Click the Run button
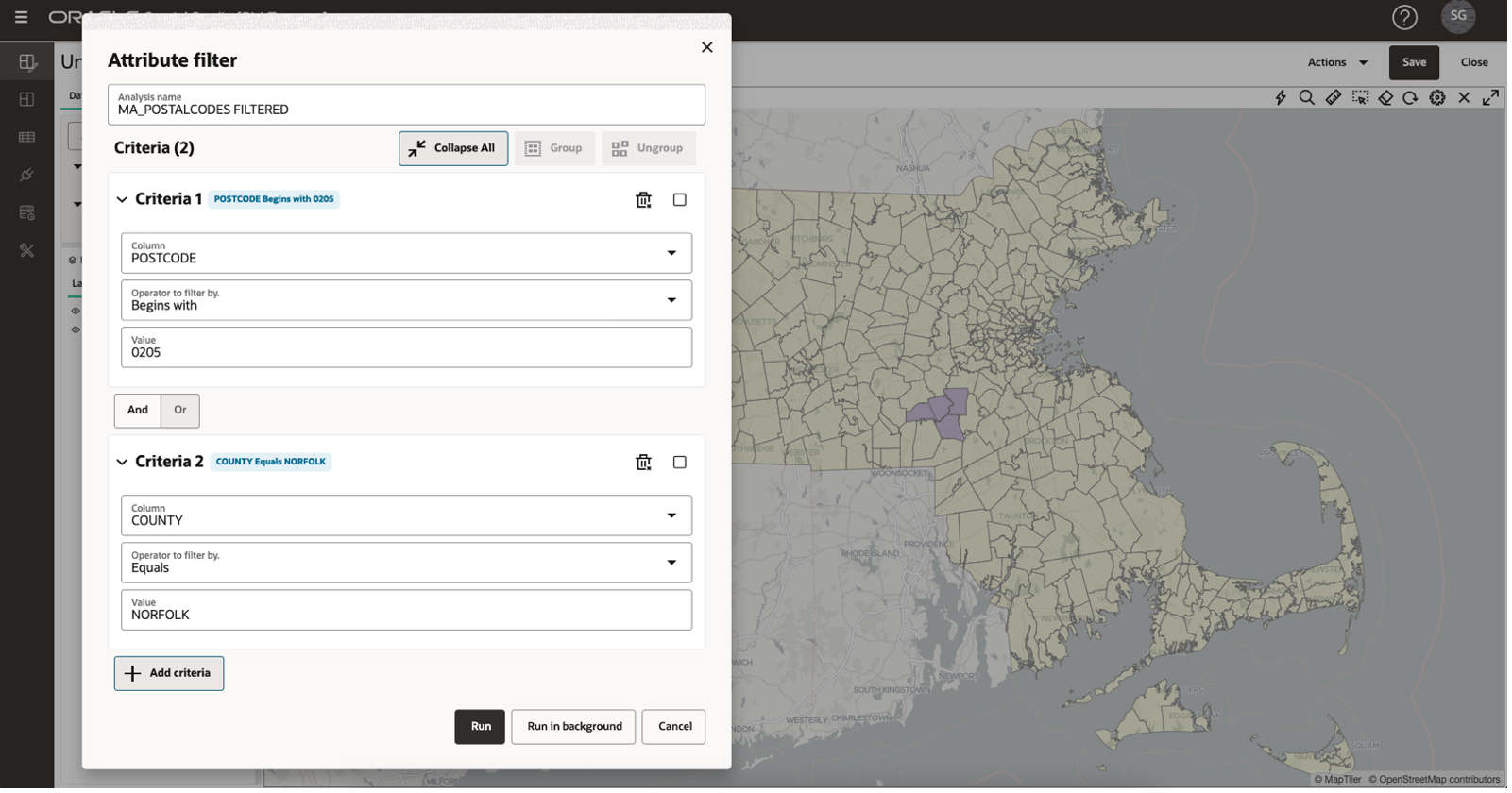Image resolution: width=1512 pixels, height=793 pixels. tap(482, 729)
